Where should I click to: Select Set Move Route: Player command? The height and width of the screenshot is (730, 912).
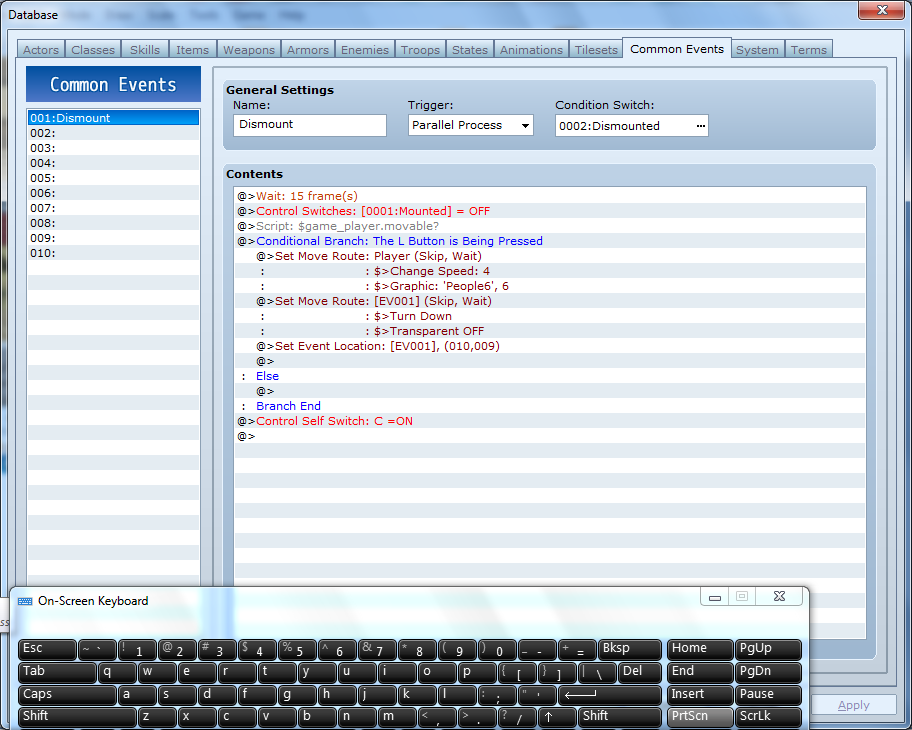[550, 256]
